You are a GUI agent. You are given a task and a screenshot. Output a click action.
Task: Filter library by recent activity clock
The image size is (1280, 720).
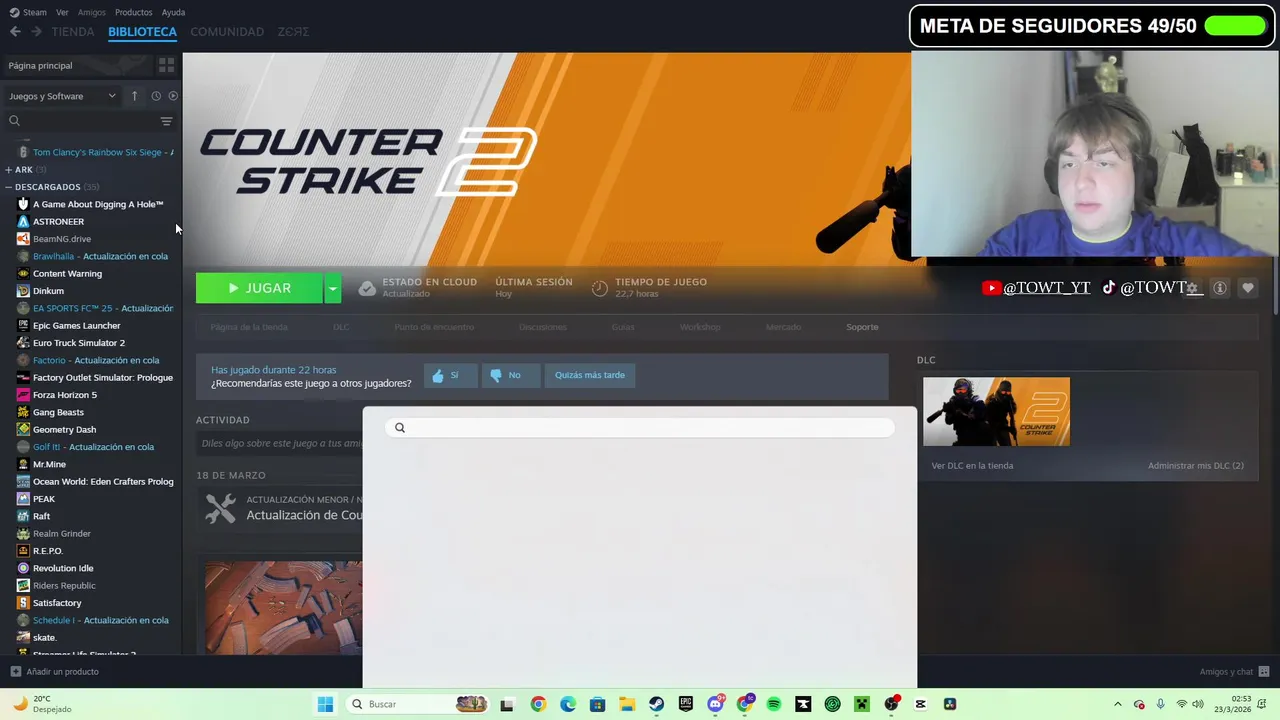pyautogui.click(x=156, y=96)
